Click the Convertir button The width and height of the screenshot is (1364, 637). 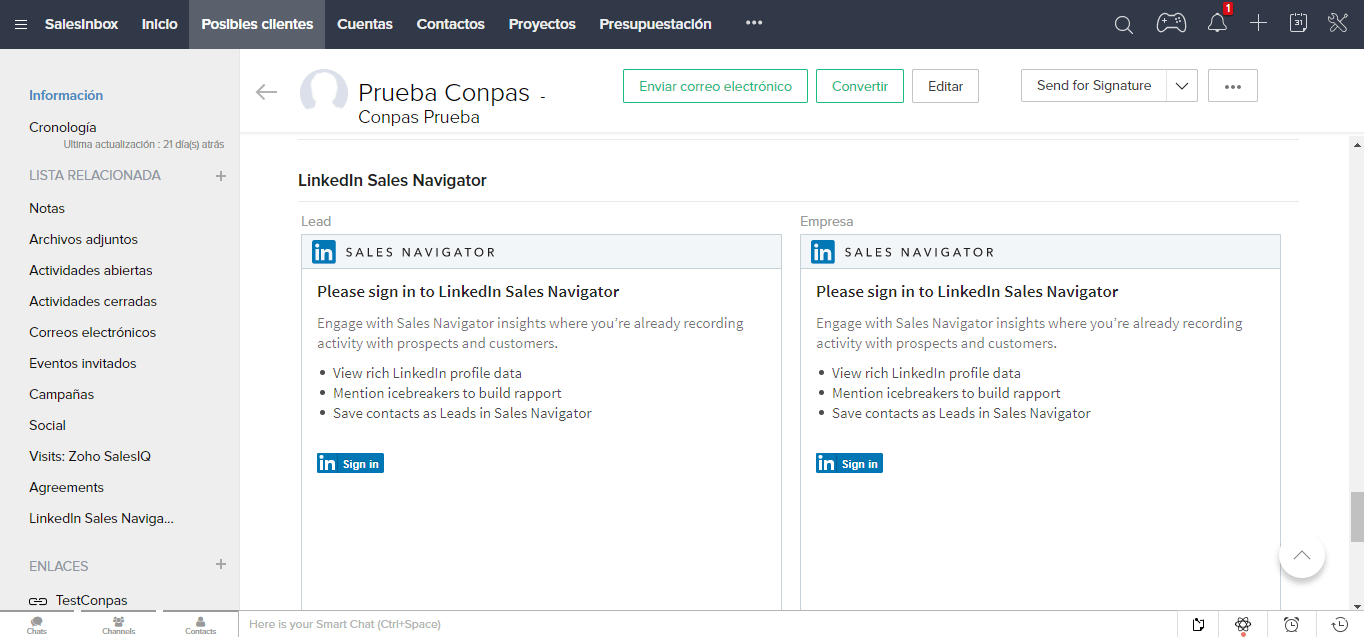[x=860, y=86]
